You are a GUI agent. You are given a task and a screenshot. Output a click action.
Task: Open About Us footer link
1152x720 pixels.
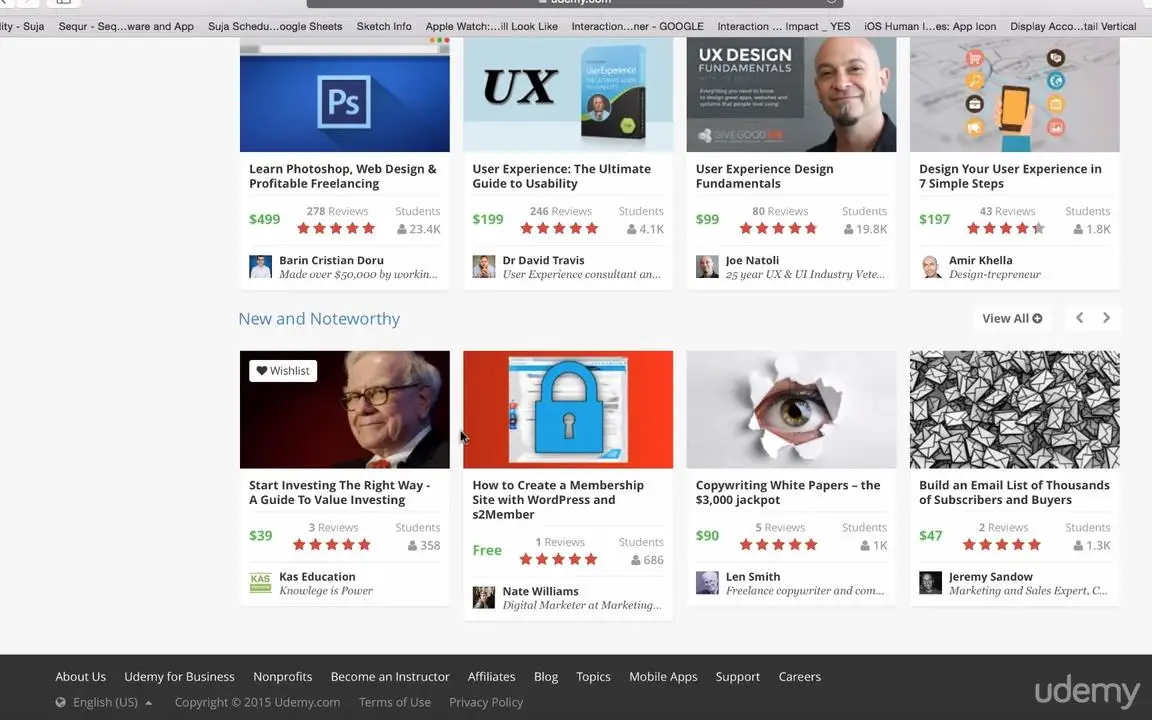80,677
